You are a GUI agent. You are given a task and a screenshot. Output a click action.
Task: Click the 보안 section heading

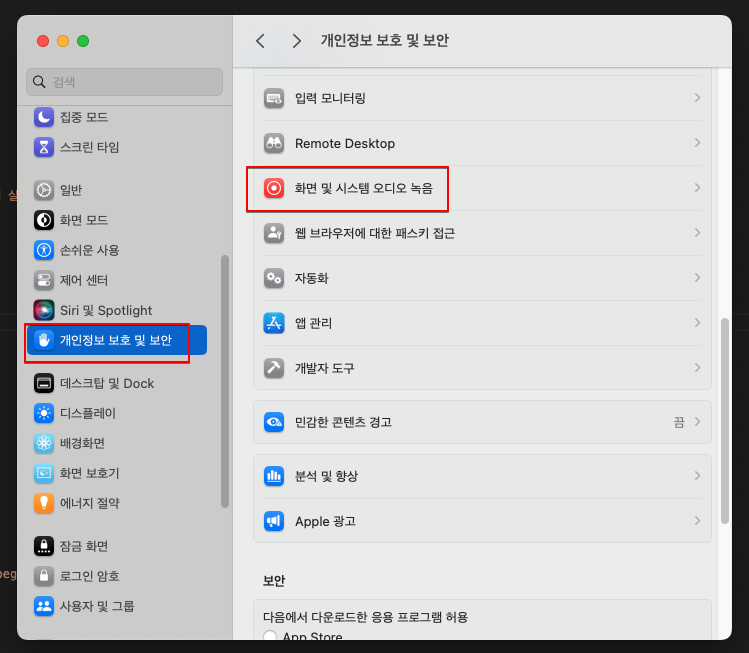[x=274, y=581]
